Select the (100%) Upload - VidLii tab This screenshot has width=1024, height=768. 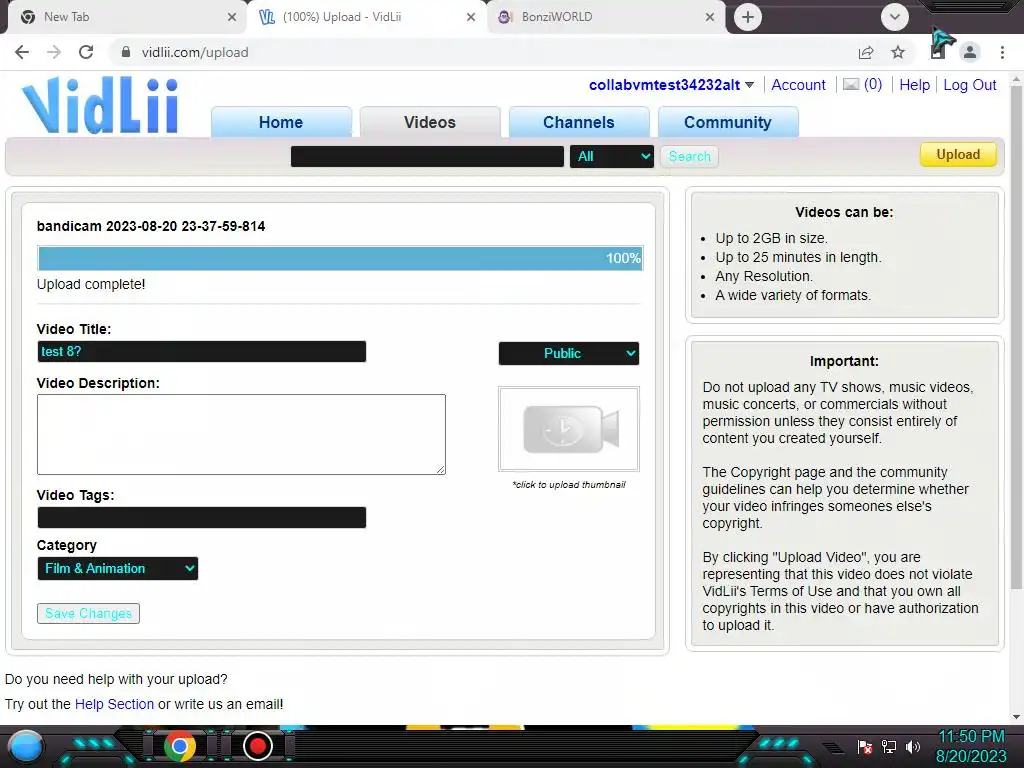coord(366,17)
